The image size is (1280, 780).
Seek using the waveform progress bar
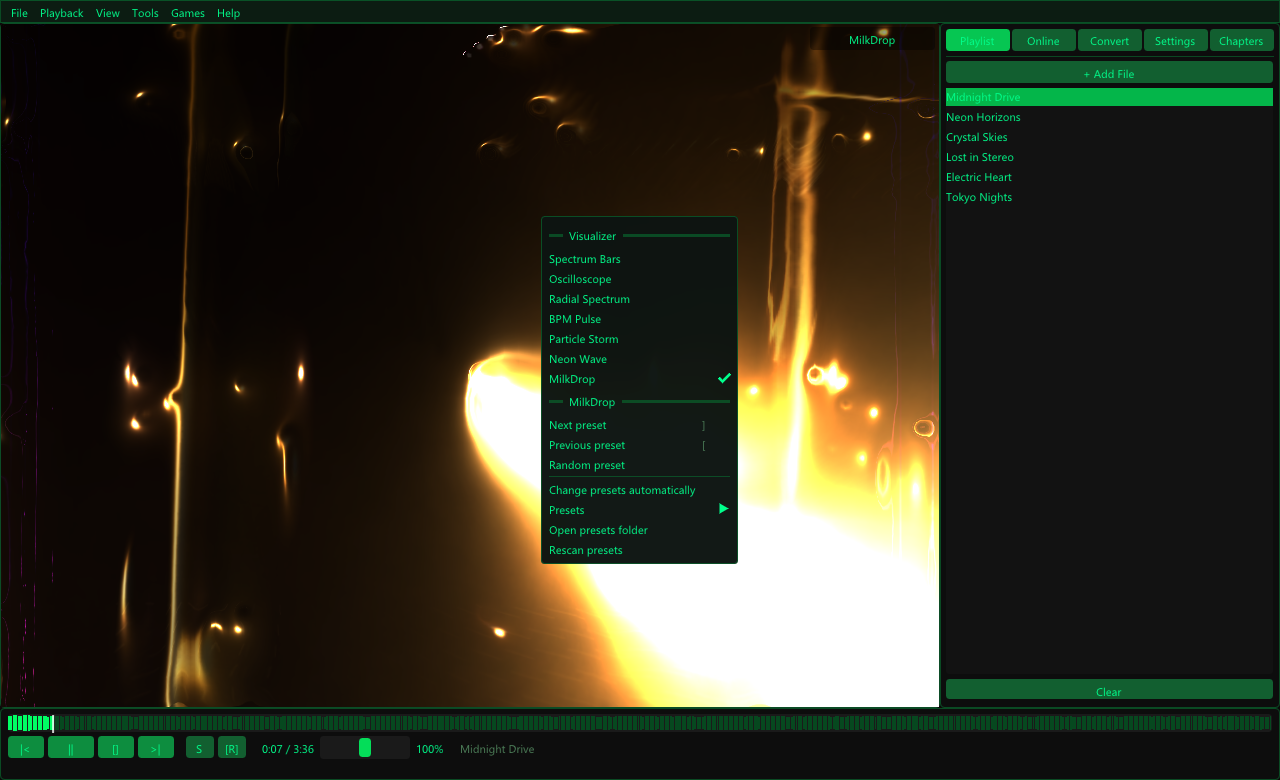[640, 723]
